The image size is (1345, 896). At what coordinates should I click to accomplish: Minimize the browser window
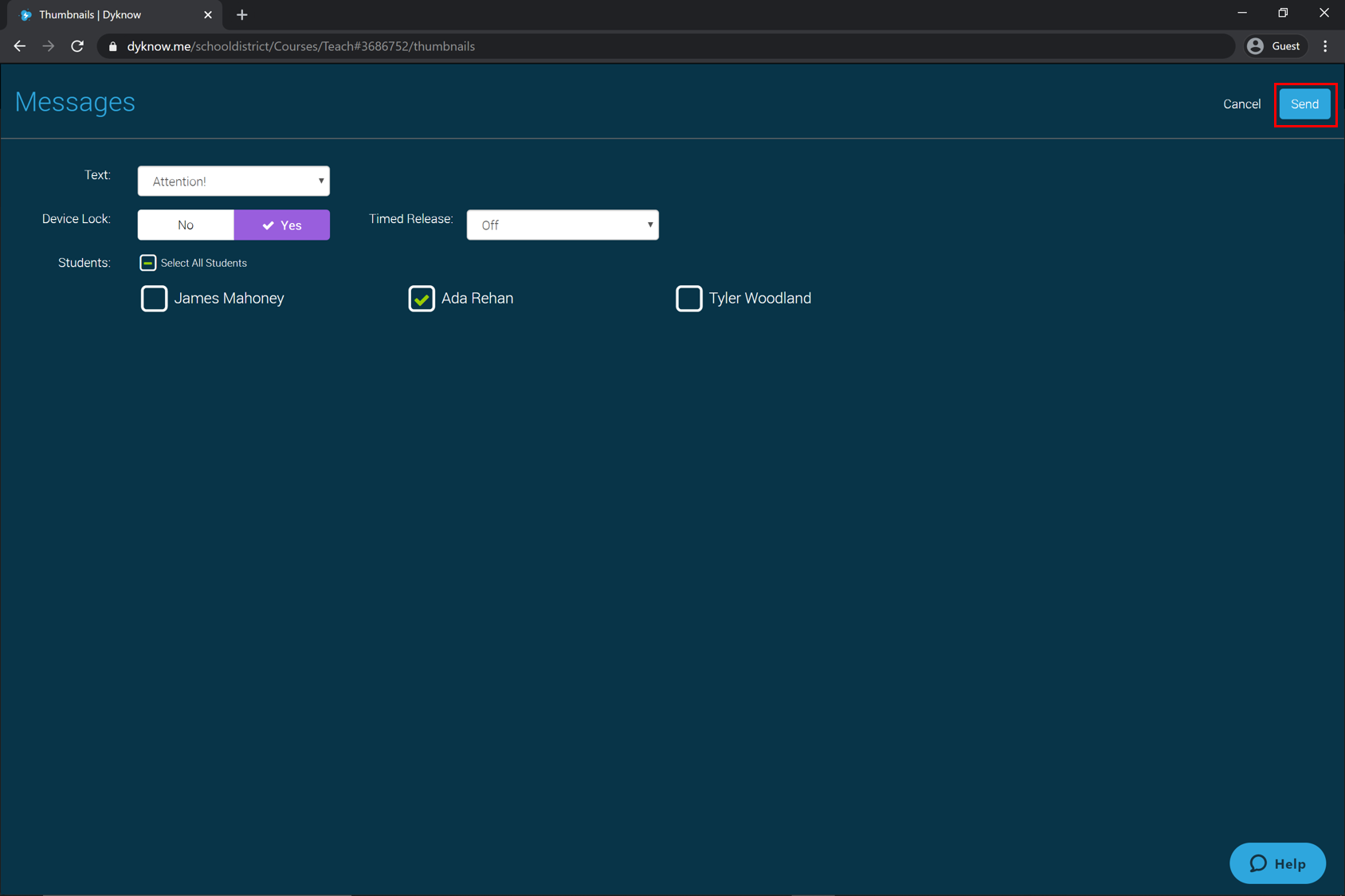pos(1242,13)
